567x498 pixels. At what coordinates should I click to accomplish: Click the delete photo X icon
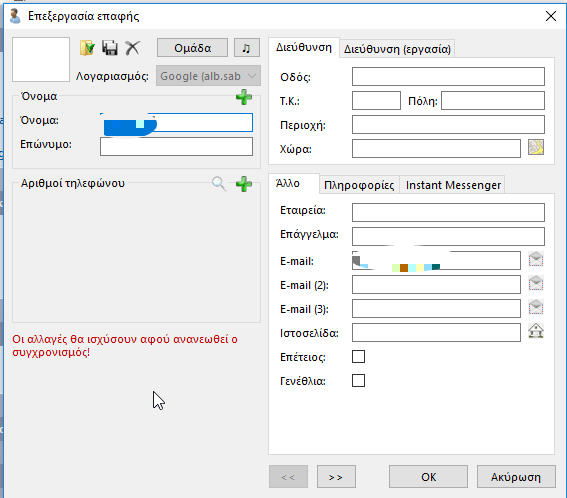pyautogui.click(x=132, y=48)
